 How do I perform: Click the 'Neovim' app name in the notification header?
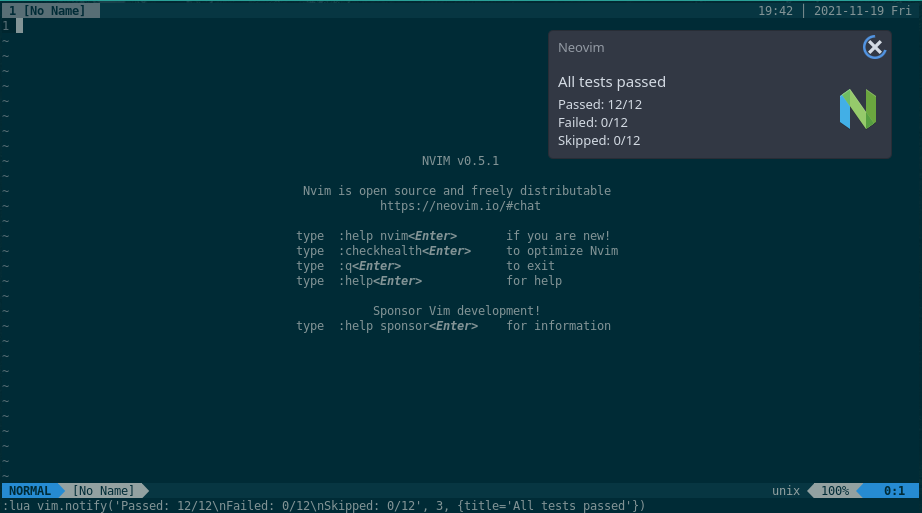coord(581,48)
